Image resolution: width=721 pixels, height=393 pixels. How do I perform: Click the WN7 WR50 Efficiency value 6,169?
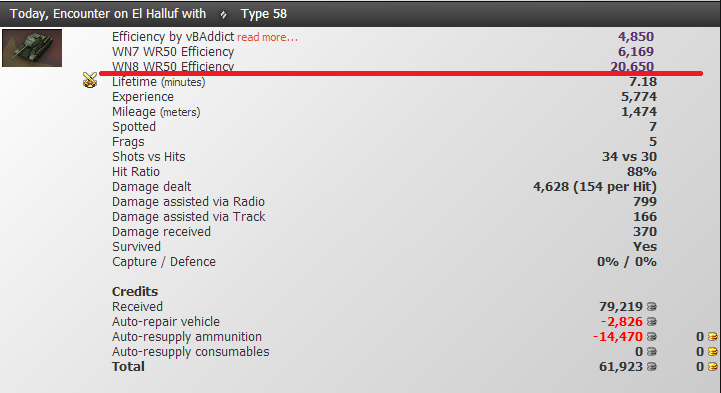[x=636, y=51]
